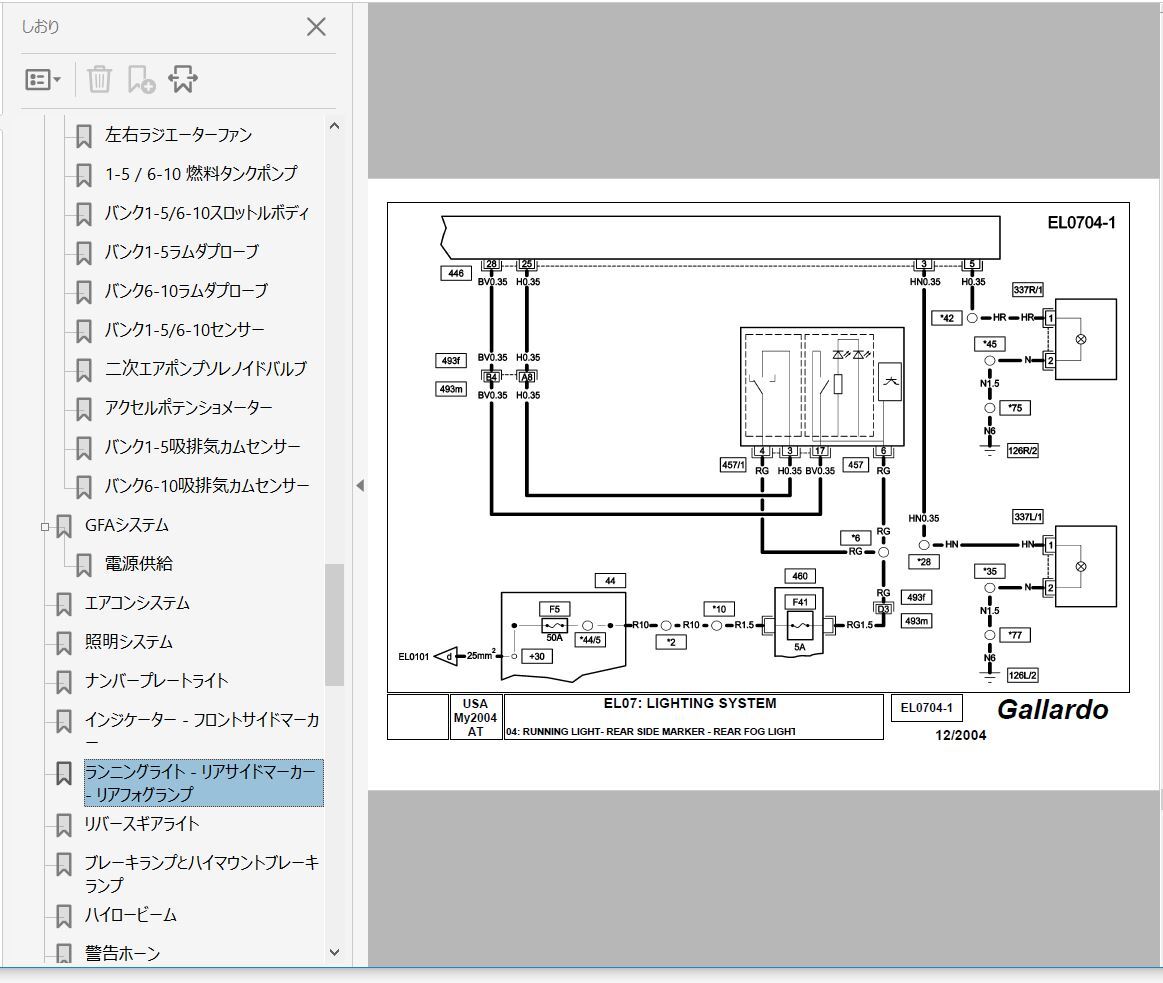This screenshot has width=1163, height=983.
Task: Click the EL07: LIGHTING SYSTEM heading text
Action: click(690, 703)
